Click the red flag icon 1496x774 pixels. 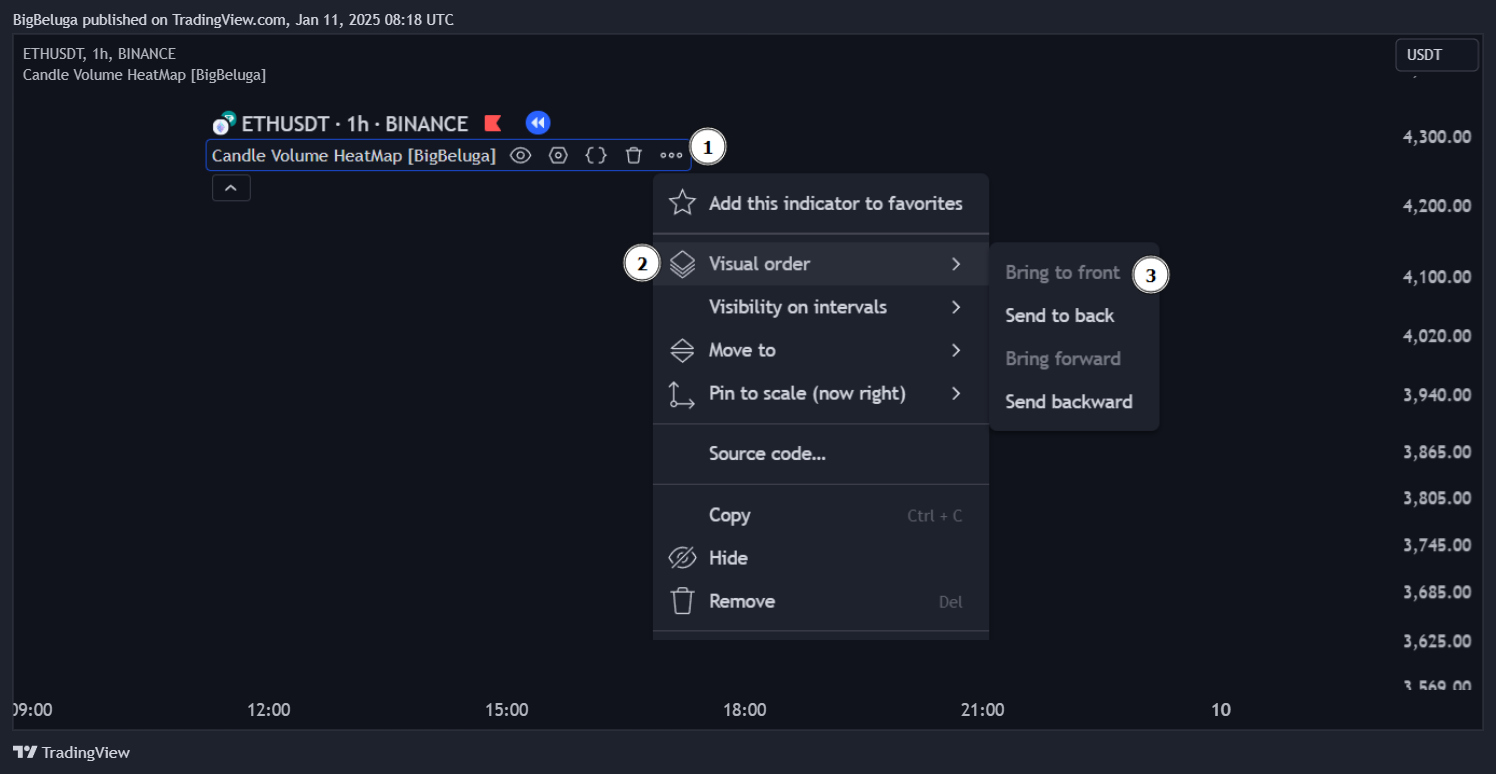pos(493,123)
